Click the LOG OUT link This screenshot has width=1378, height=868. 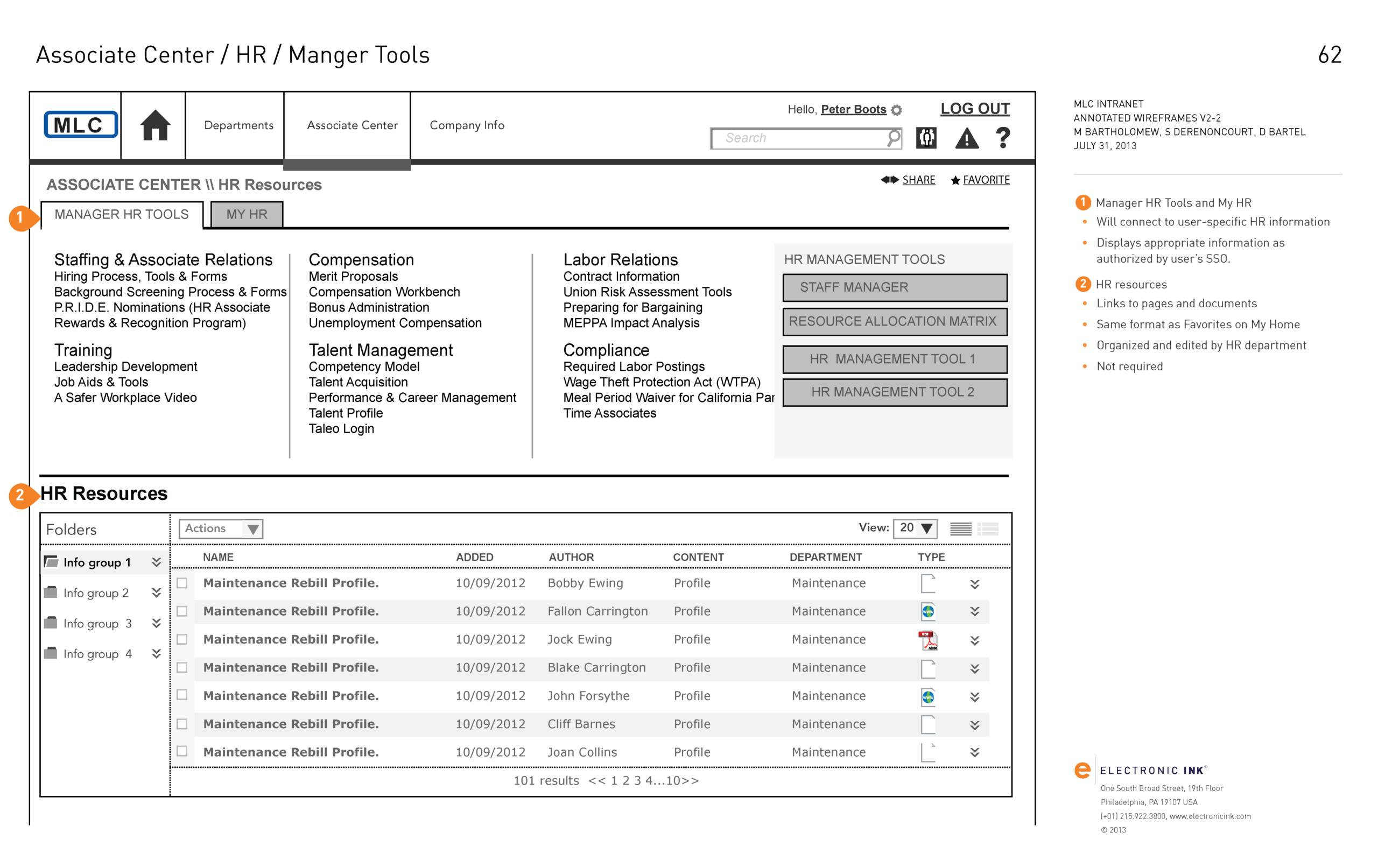[x=974, y=109]
